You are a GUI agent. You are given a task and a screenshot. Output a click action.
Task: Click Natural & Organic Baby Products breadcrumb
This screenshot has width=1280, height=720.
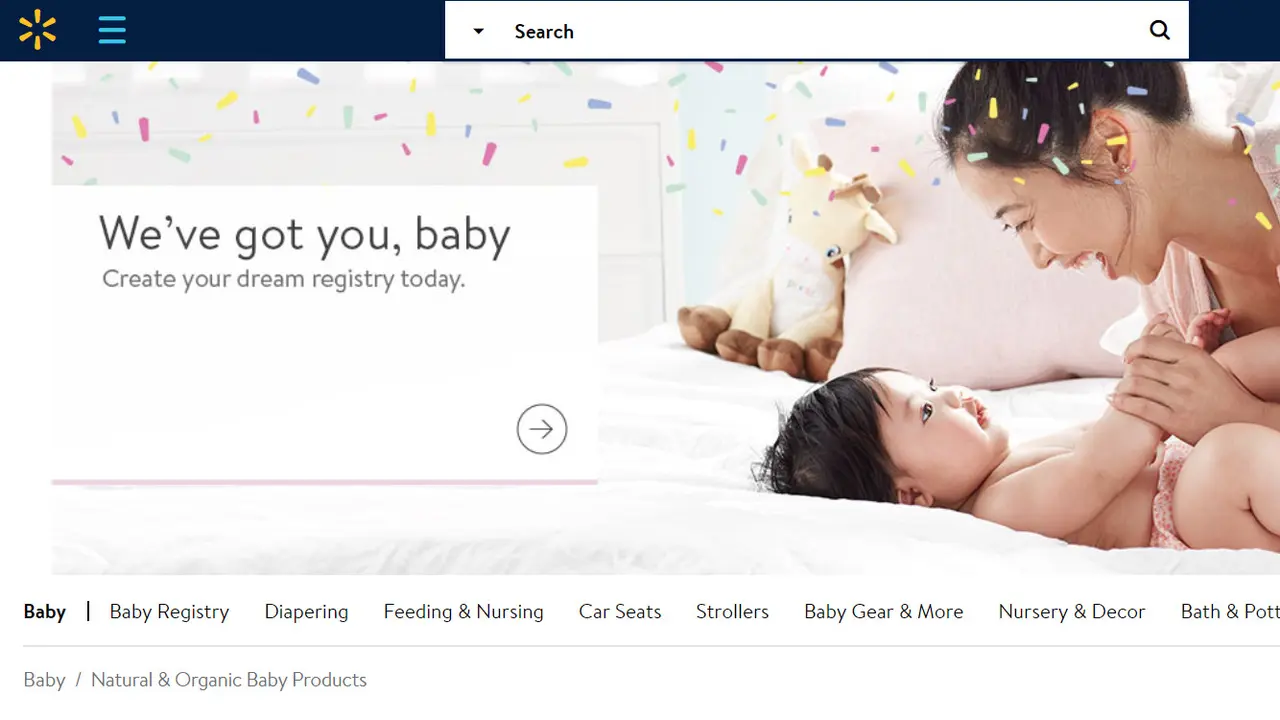pos(229,680)
